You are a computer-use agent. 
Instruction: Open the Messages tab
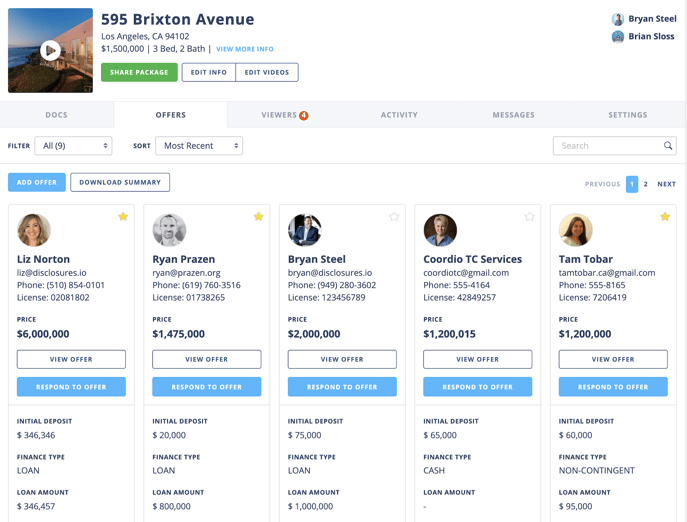click(513, 115)
